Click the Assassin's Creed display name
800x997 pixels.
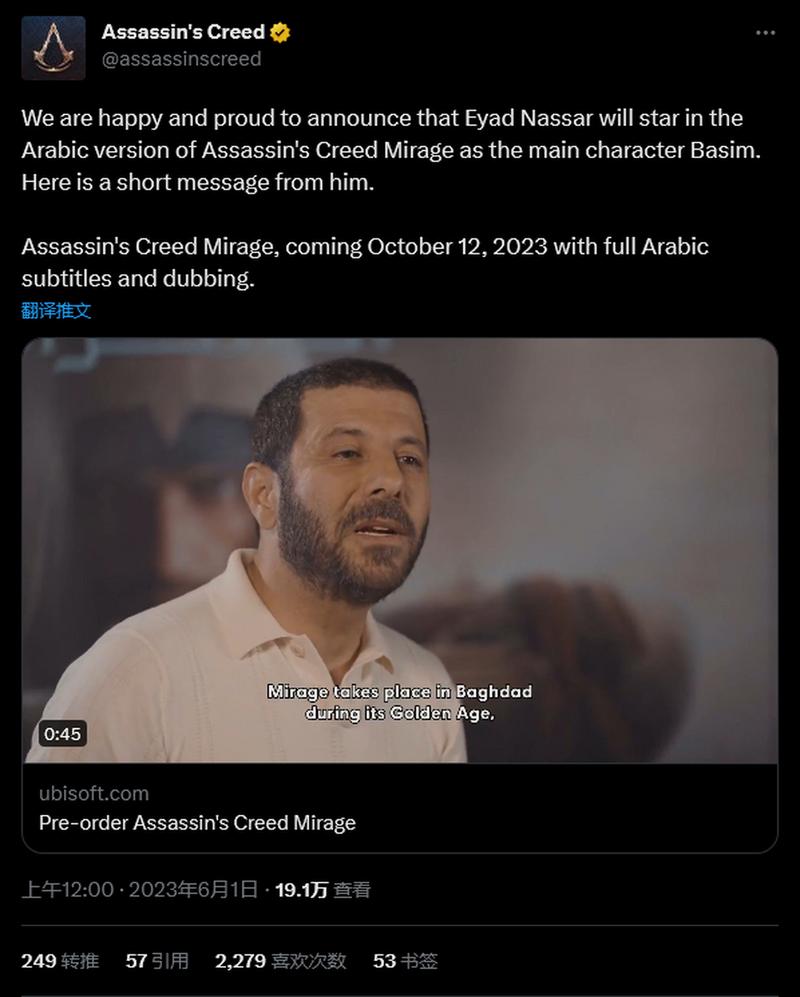point(183,32)
